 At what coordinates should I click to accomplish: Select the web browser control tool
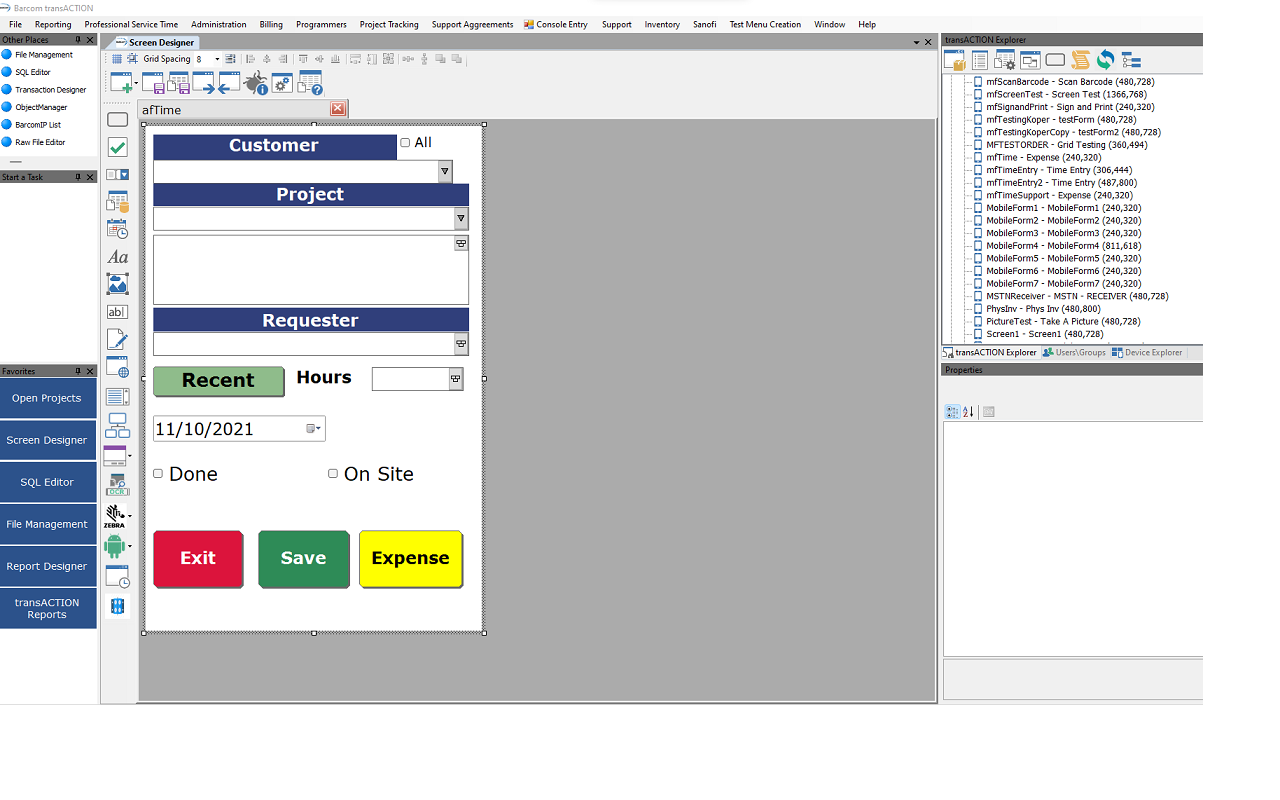click(117, 367)
